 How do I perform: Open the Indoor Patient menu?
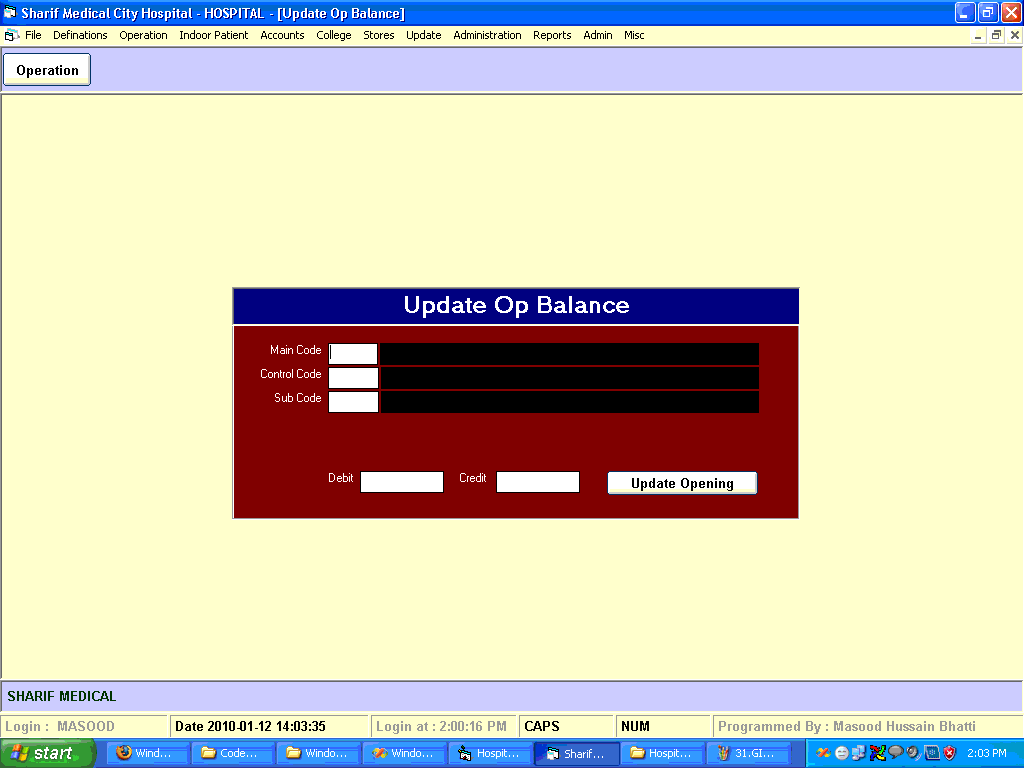(214, 35)
